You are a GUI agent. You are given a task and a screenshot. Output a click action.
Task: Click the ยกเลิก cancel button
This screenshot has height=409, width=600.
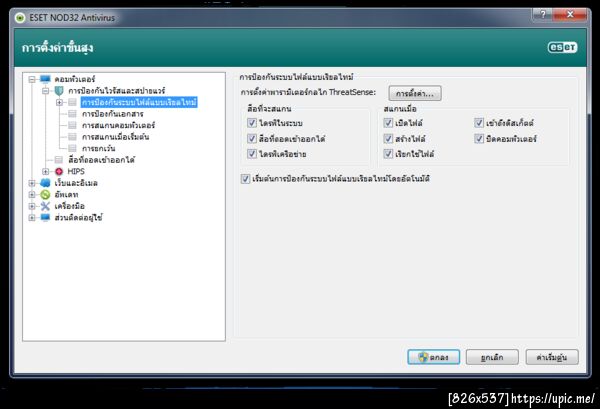click(492, 357)
